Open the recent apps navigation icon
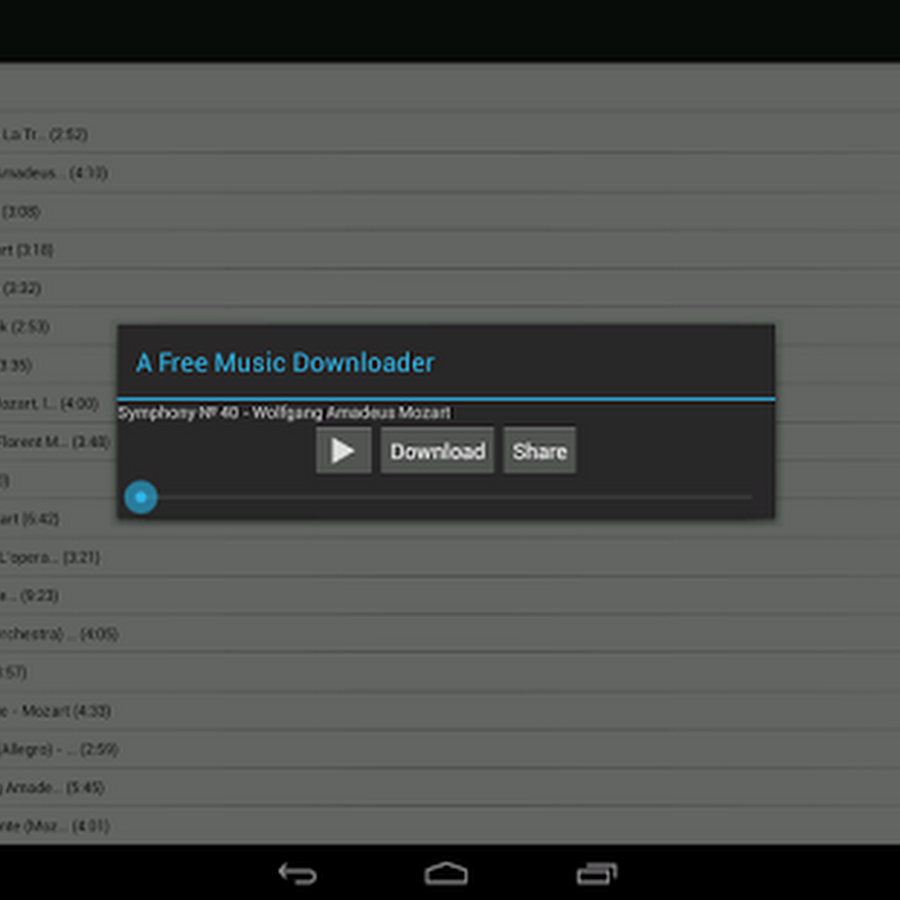Image resolution: width=900 pixels, height=900 pixels. click(596, 874)
